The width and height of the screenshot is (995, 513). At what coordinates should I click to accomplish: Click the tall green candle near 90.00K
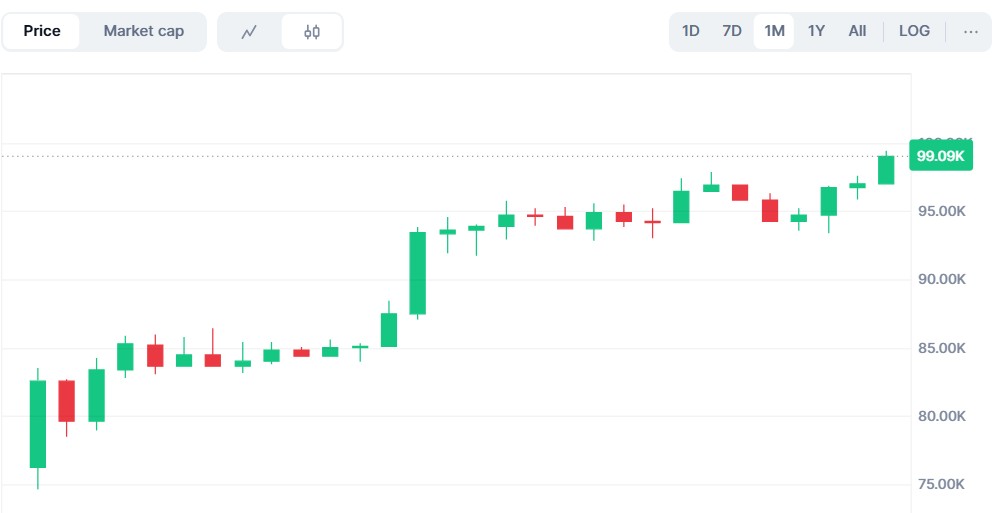418,273
